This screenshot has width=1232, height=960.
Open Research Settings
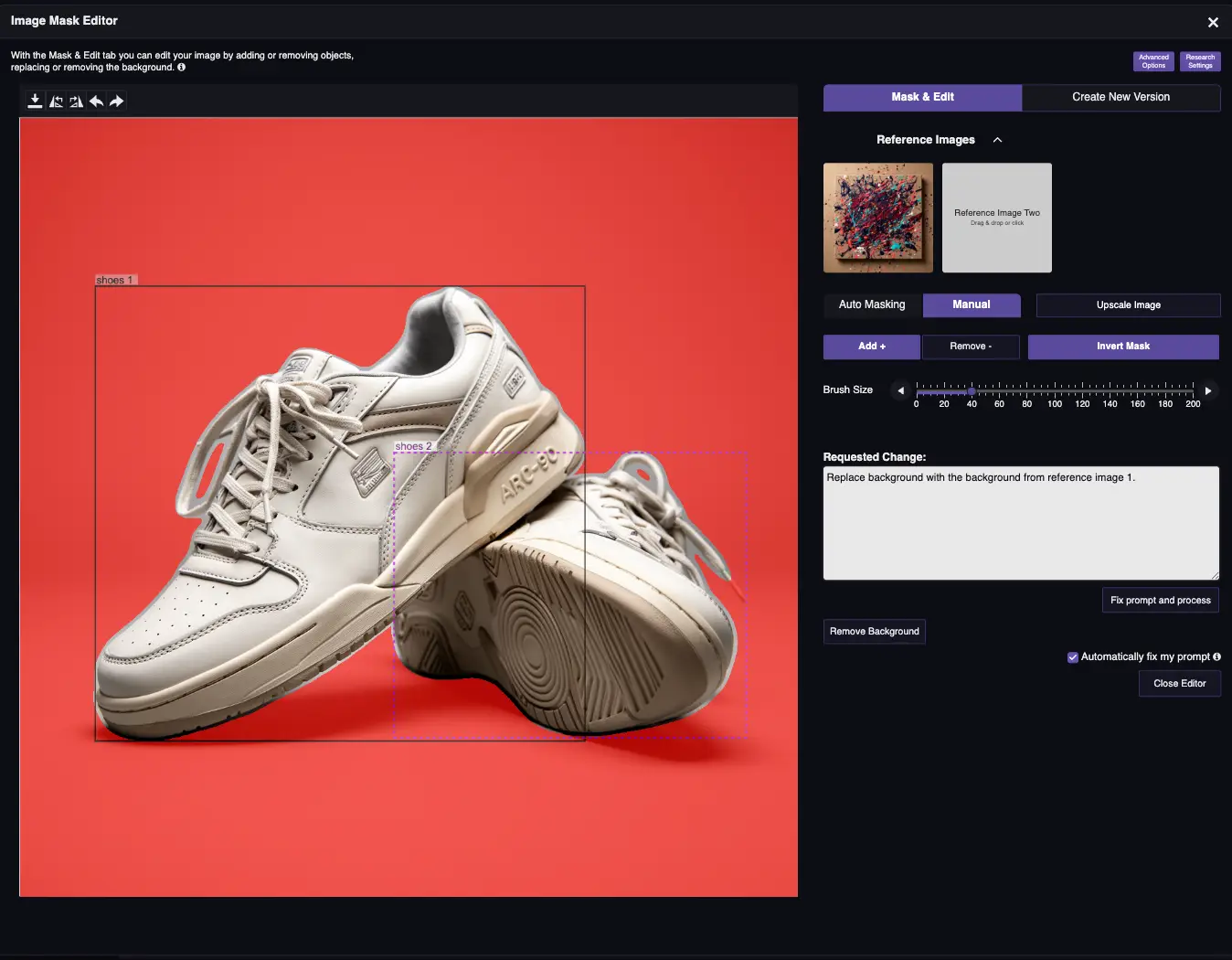1200,61
